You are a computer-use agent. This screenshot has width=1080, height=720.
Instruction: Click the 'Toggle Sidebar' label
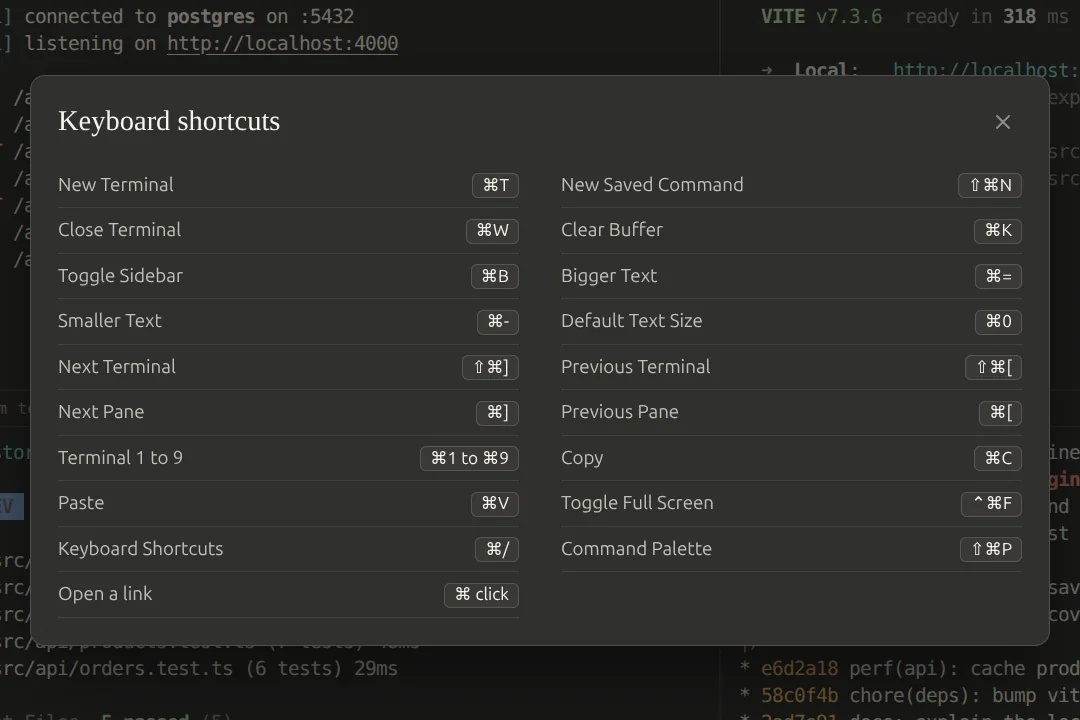click(x=121, y=276)
